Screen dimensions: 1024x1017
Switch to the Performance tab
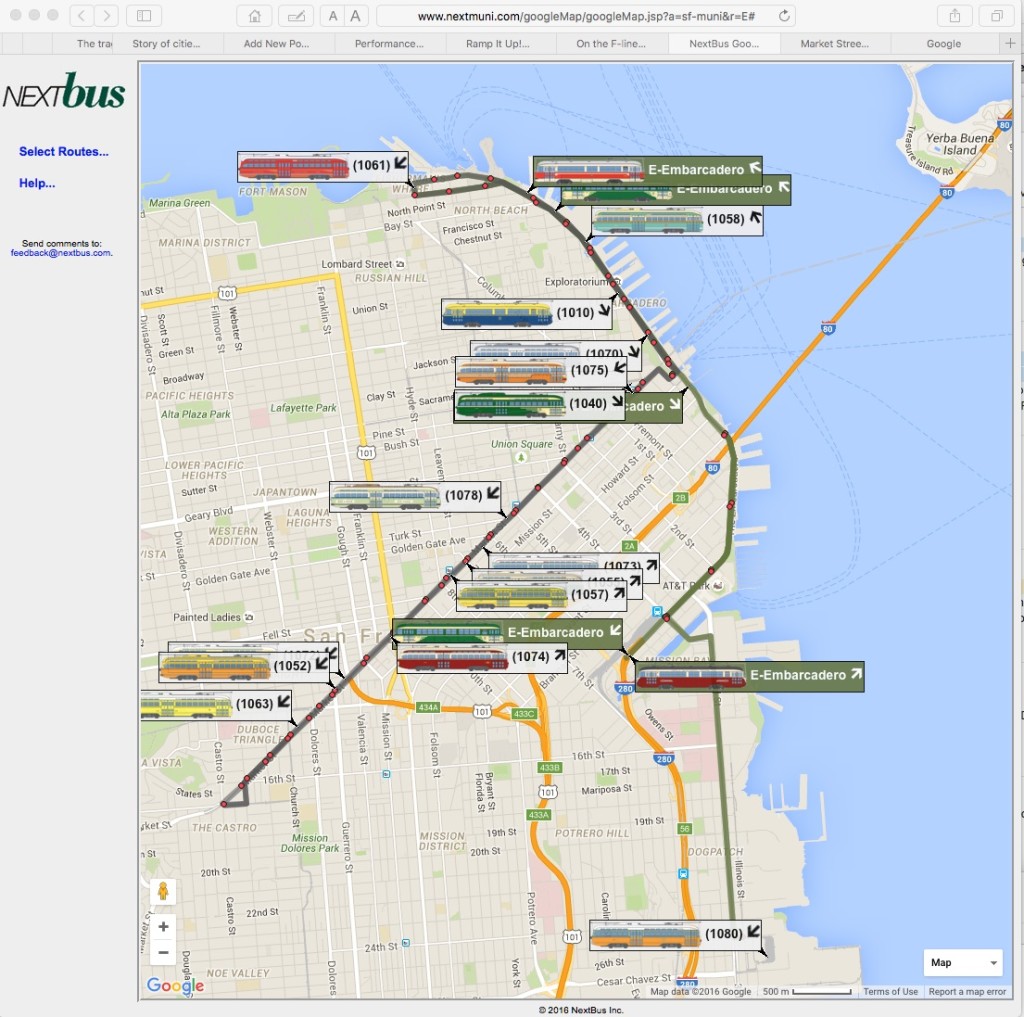[389, 44]
